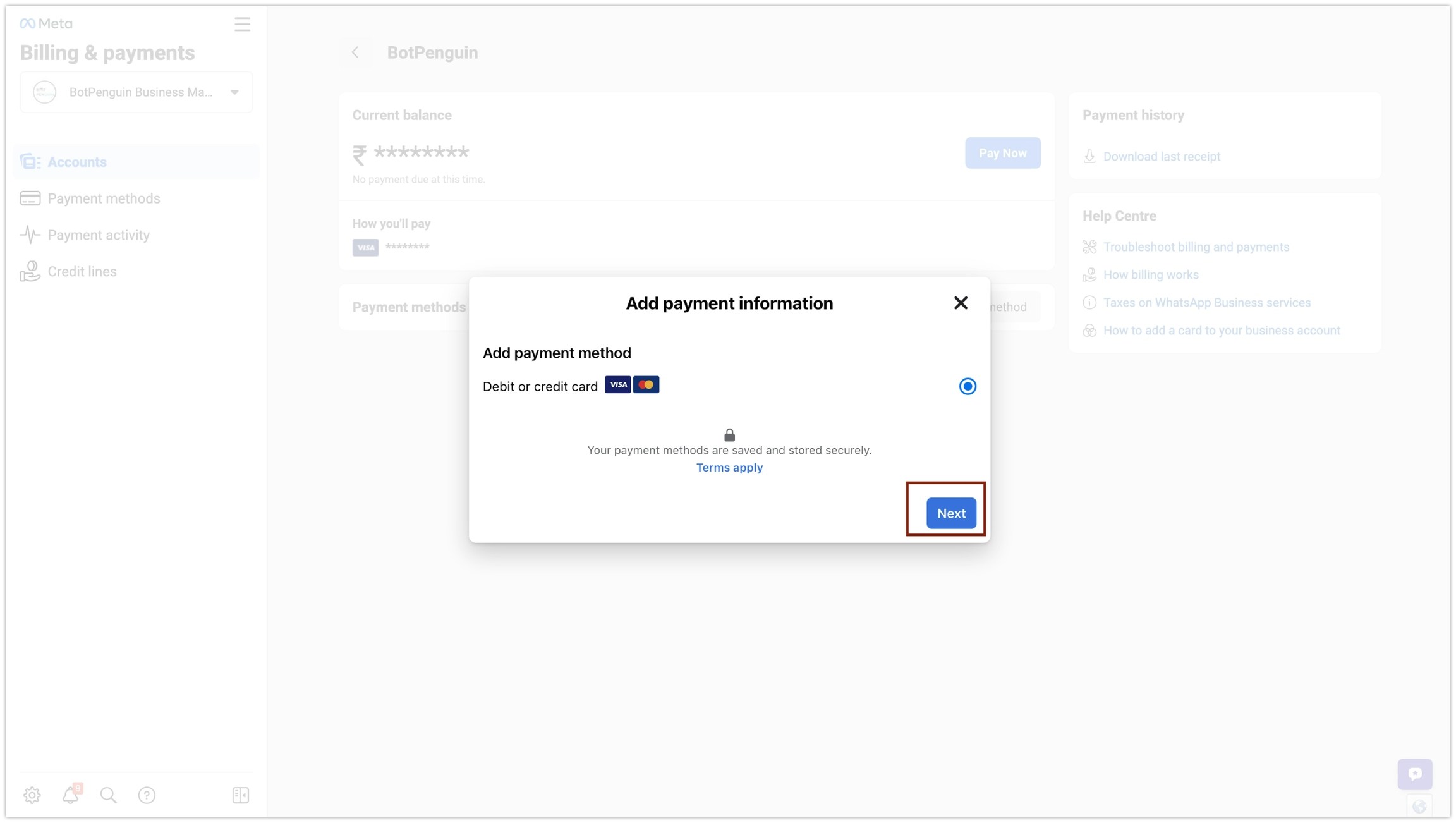Click the back arrow beside BotPenguin
Image resolution: width=1456 pixels, height=823 pixels.
[x=355, y=52]
